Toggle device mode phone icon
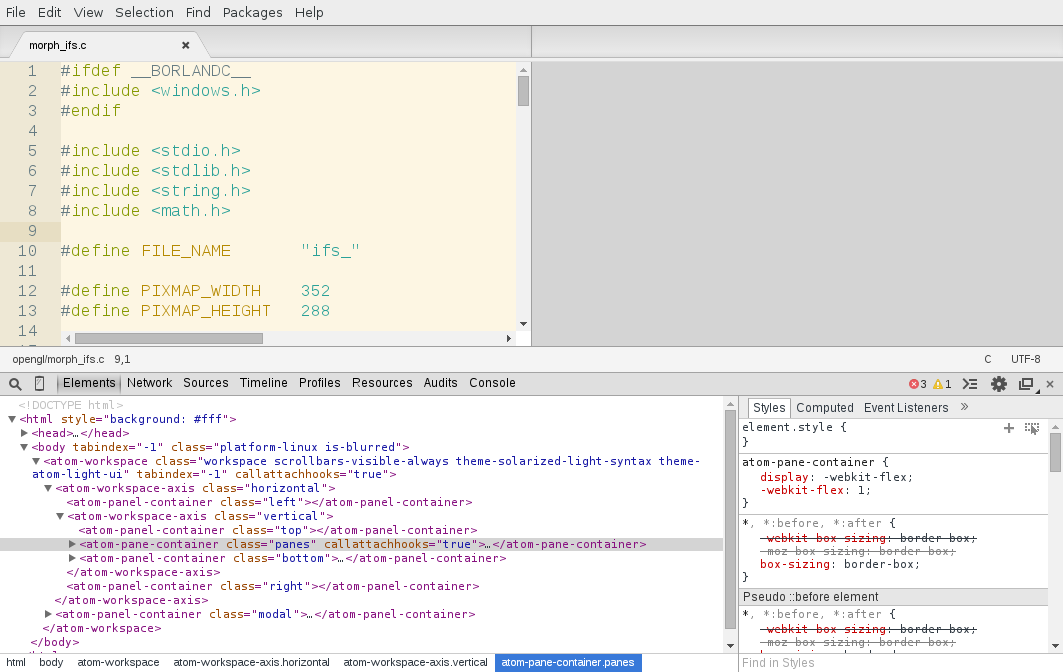Screen dimensions: 1063x672 click(40, 384)
